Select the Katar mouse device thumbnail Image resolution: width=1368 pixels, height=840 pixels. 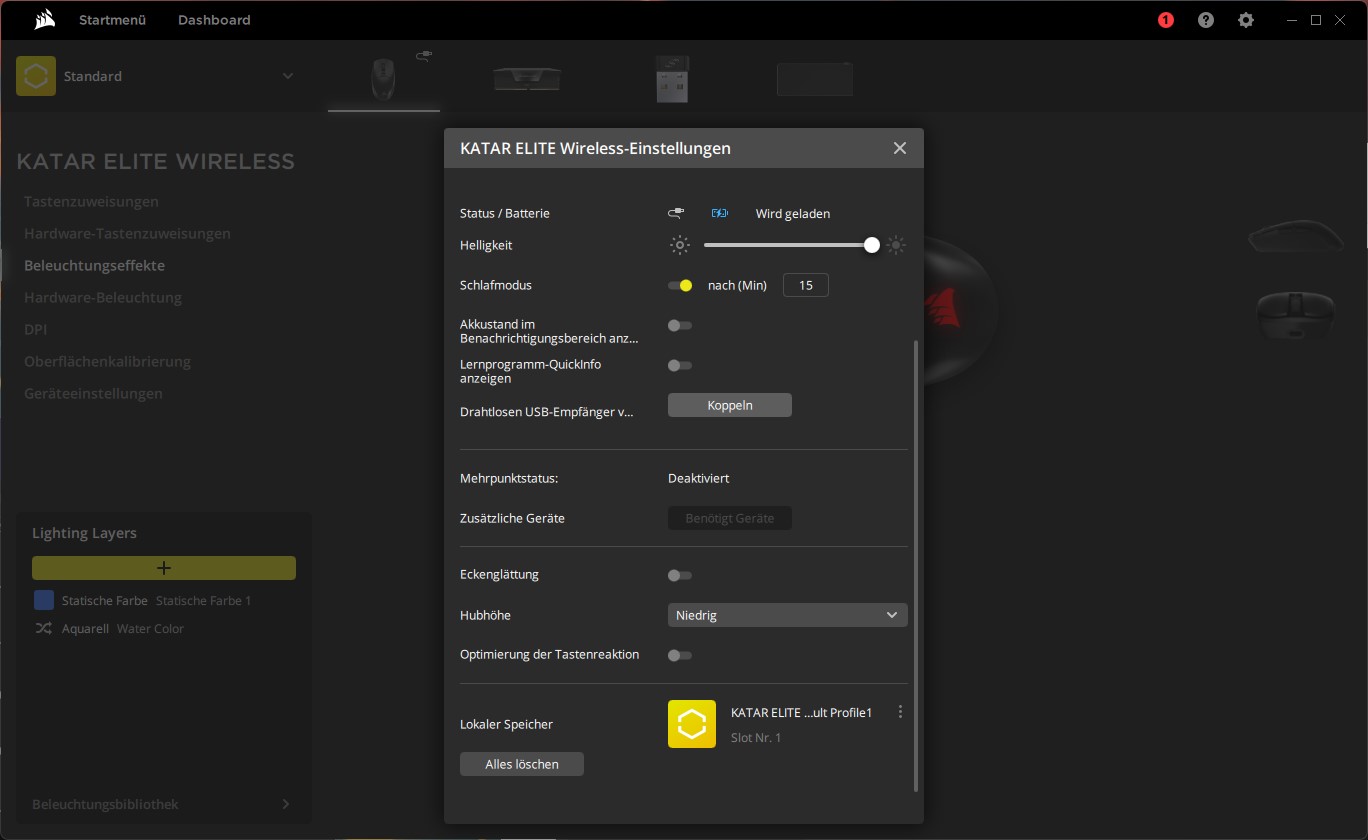(383, 78)
